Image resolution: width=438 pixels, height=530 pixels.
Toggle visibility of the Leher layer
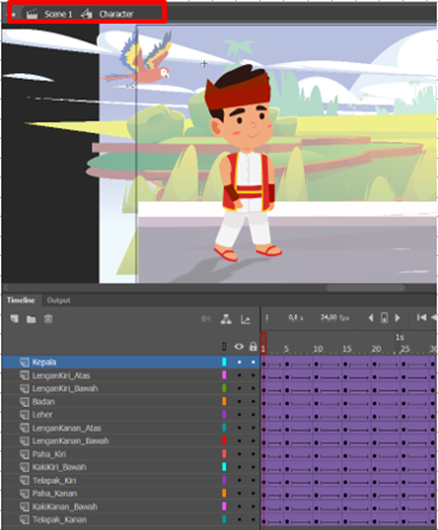click(x=239, y=414)
